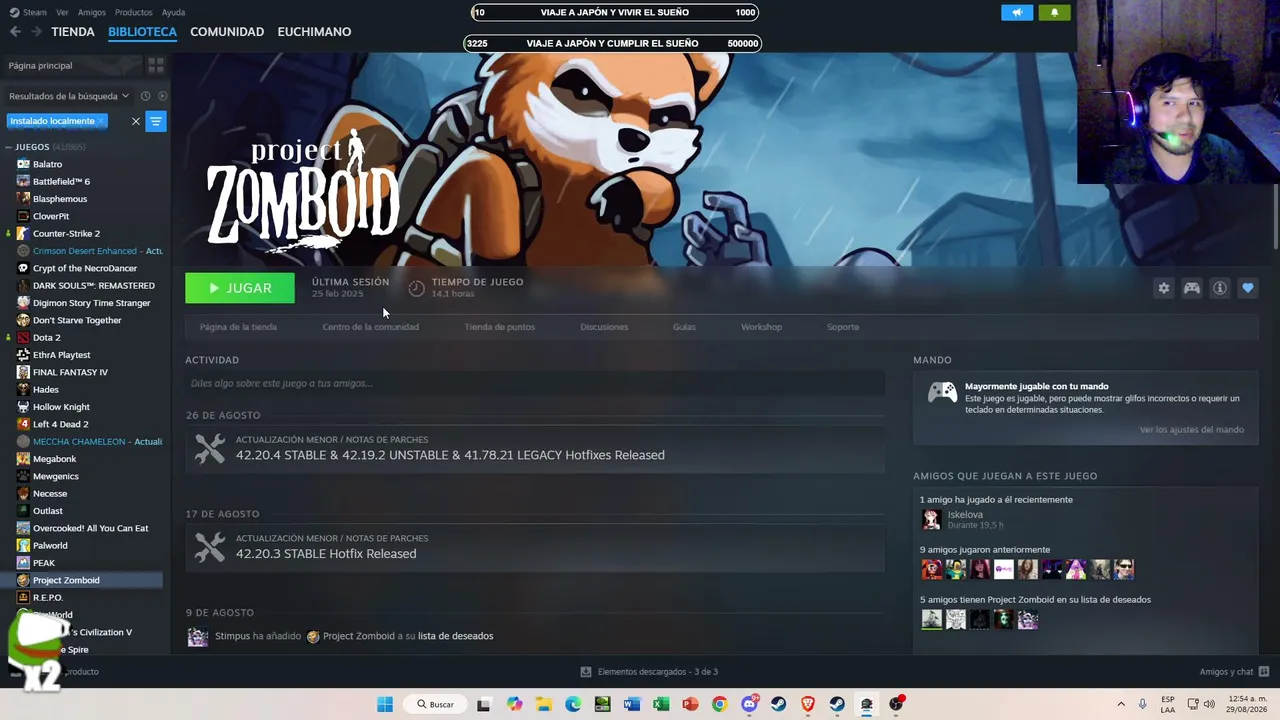
Task: Open the Workshop link
Action: point(761,327)
